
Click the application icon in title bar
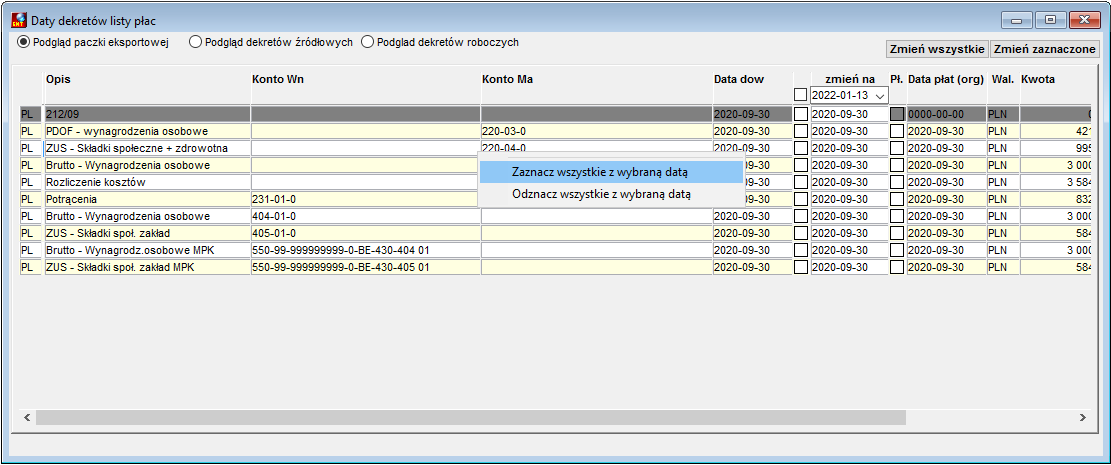19,21
